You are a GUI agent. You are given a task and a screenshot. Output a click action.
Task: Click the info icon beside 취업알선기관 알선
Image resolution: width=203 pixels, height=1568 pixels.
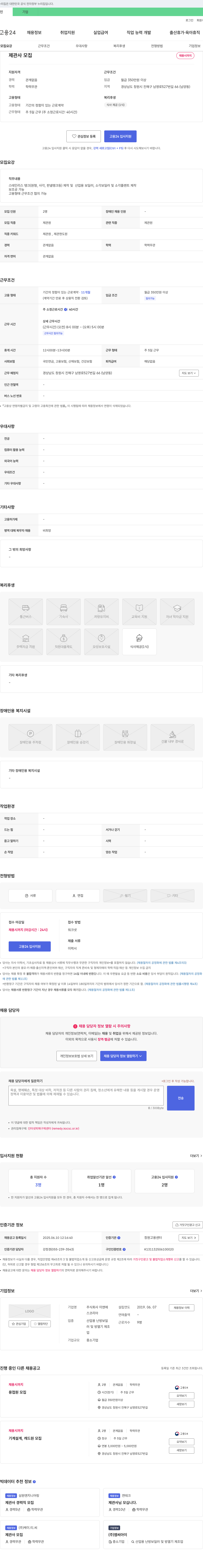pos(114,1177)
